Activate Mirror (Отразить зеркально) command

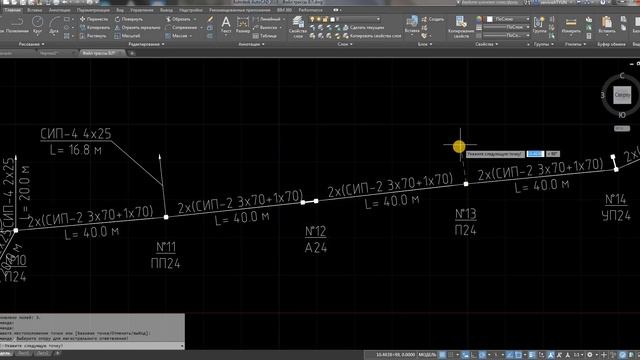coord(137,28)
